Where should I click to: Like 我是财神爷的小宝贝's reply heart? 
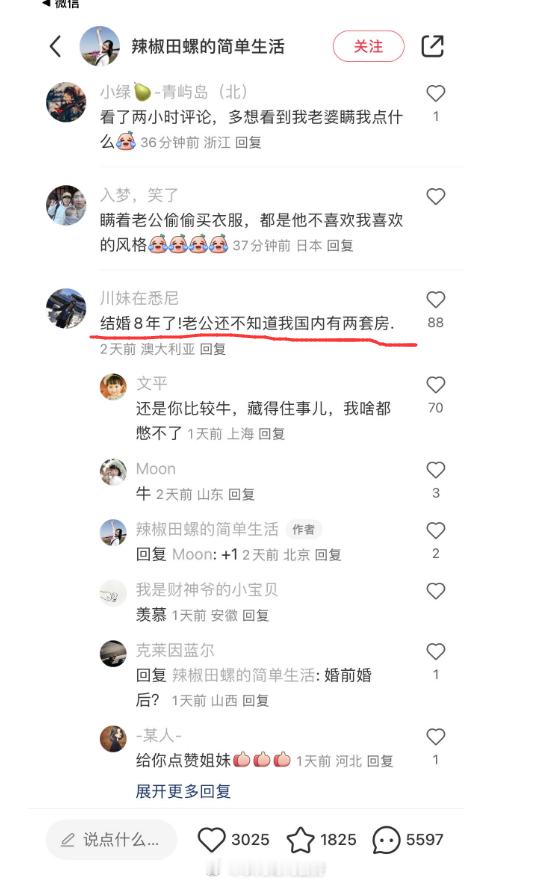click(x=435, y=591)
